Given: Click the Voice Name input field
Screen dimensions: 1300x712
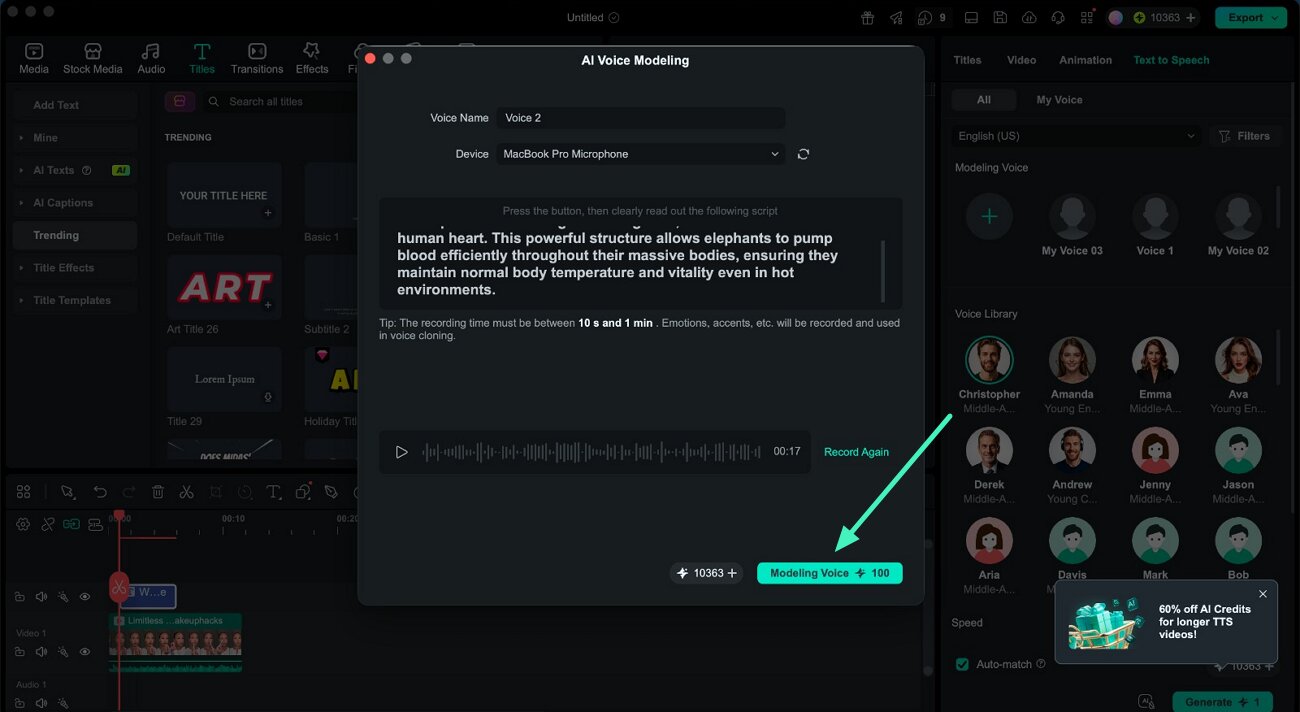Looking at the screenshot, I should coord(641,118).
